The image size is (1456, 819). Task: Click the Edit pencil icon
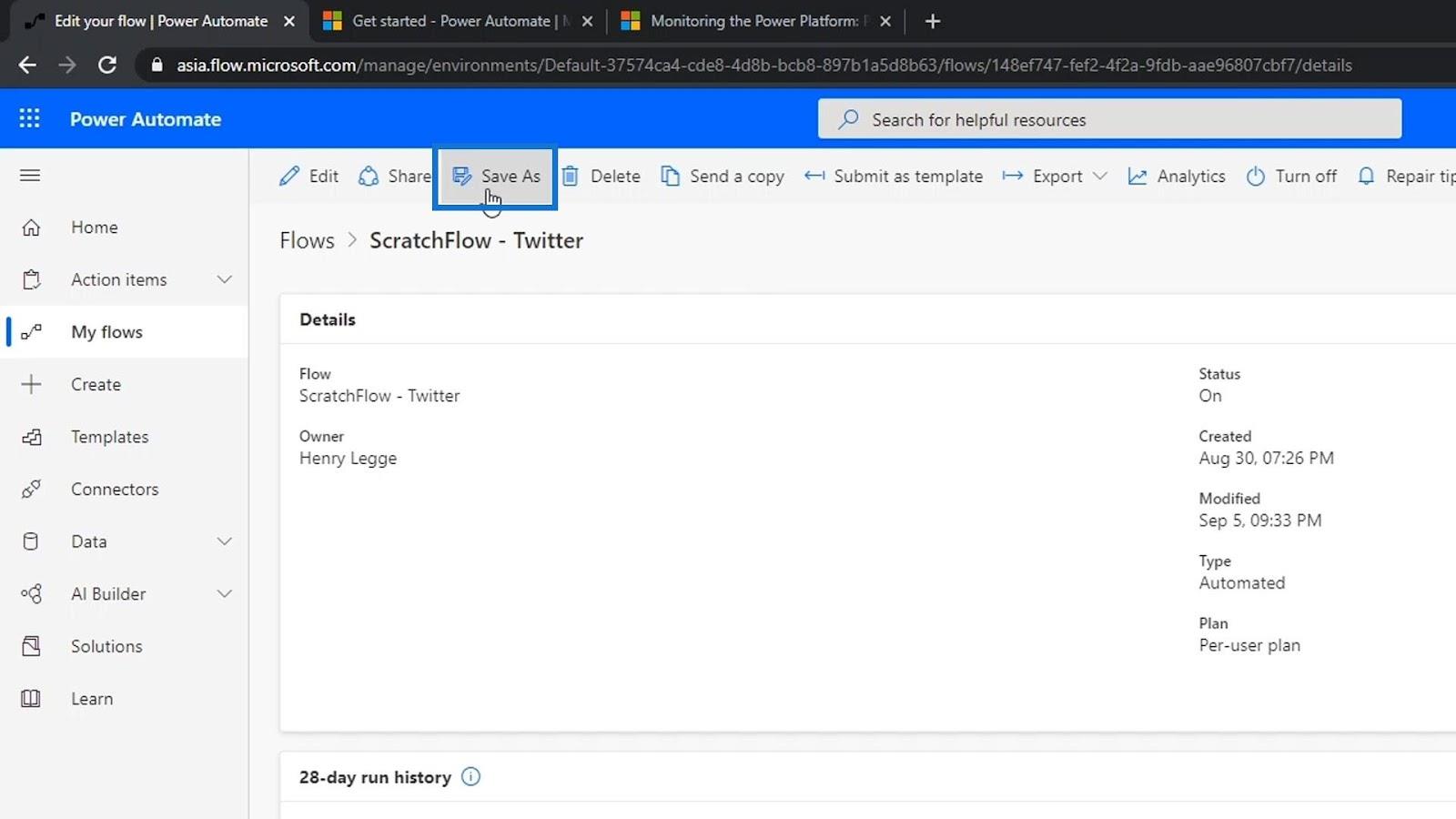point(289,176)
